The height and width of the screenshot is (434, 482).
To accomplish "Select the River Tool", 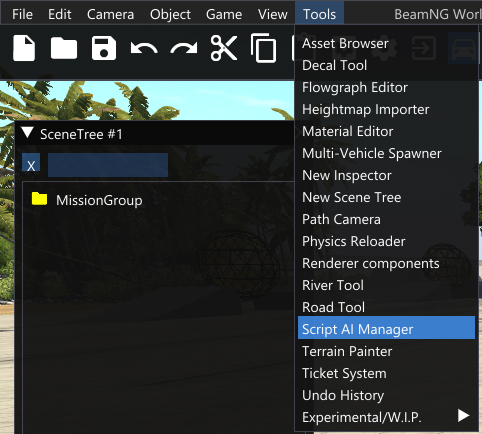I will coord(386,285).
